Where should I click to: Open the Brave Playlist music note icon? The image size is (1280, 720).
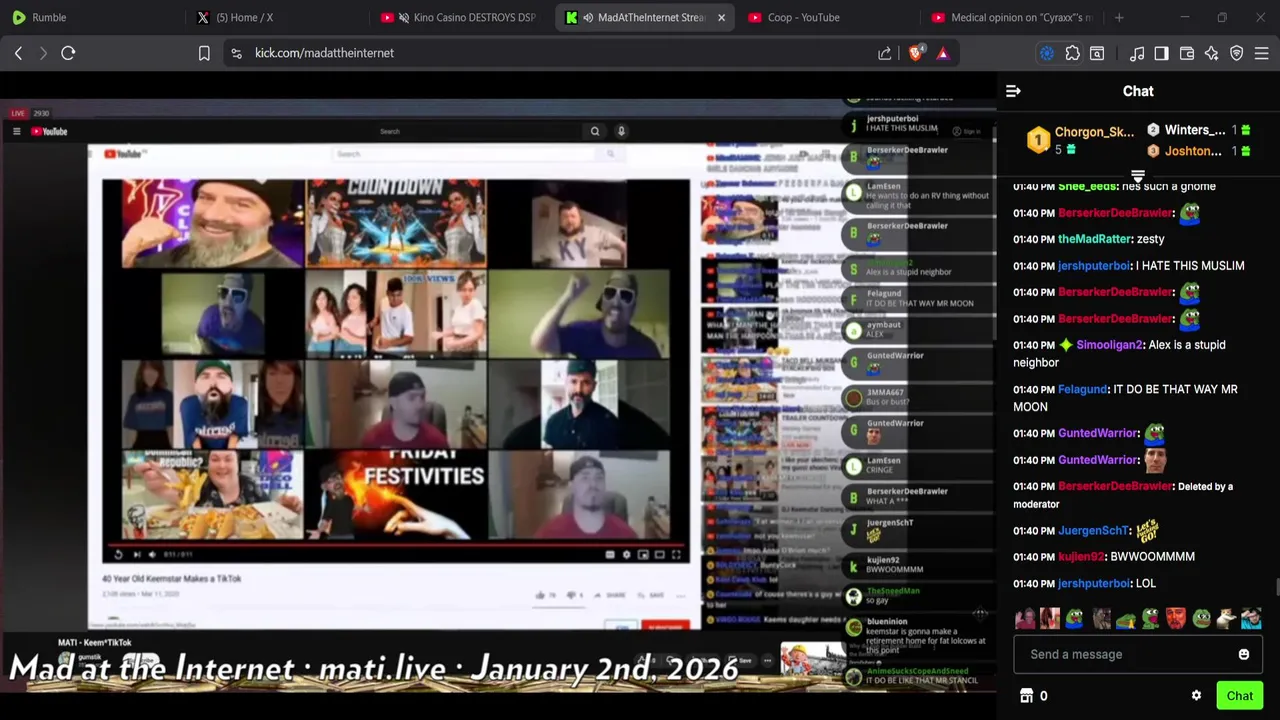1137,53
